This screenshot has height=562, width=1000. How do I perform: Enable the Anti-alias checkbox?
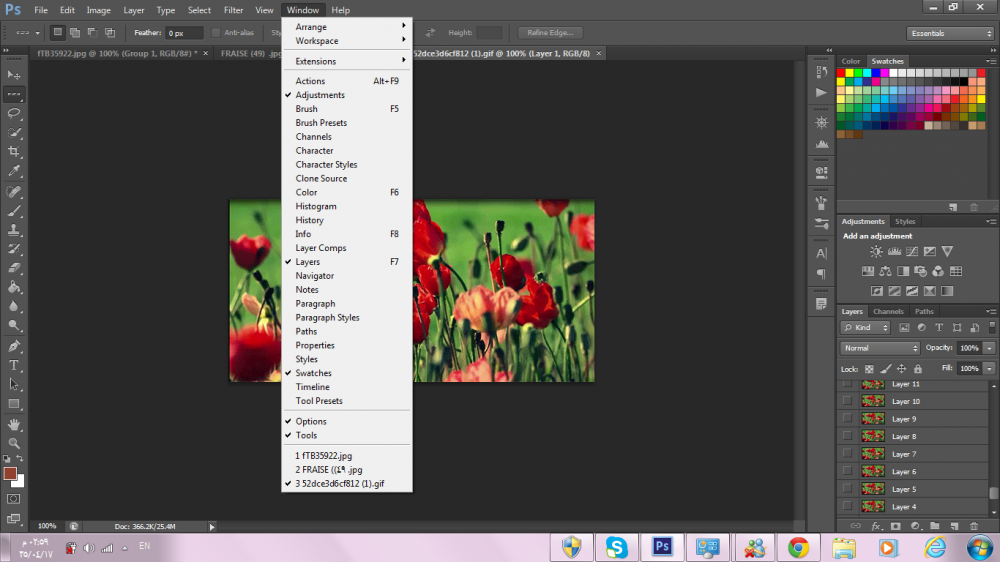click(x=216, y=33)
